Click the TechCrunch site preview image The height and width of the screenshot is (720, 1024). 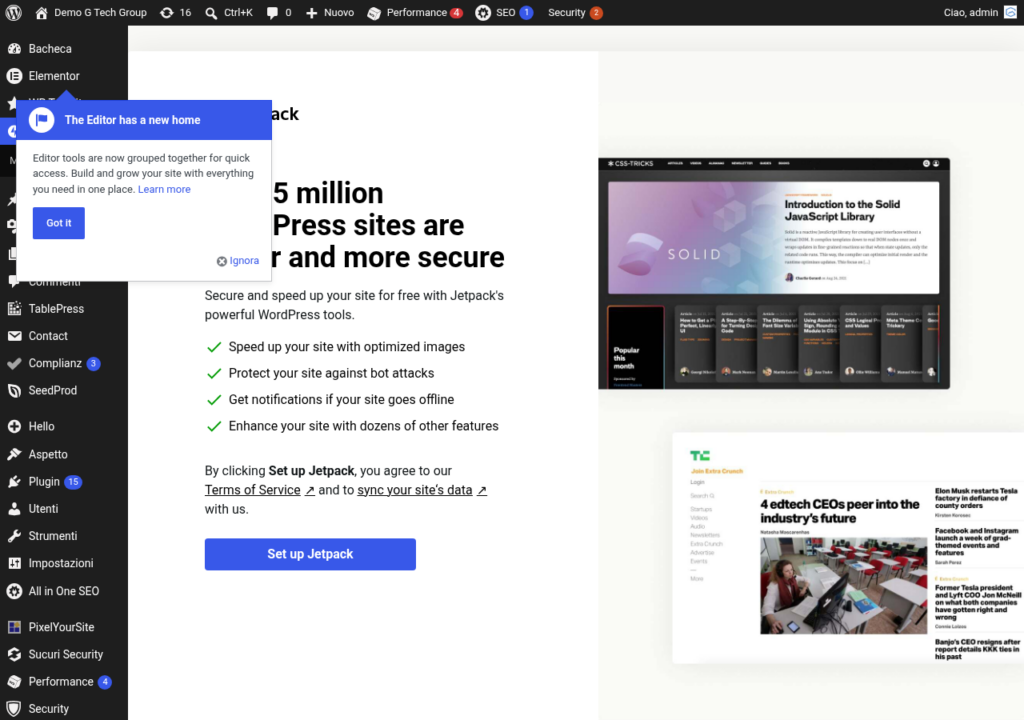848,548
